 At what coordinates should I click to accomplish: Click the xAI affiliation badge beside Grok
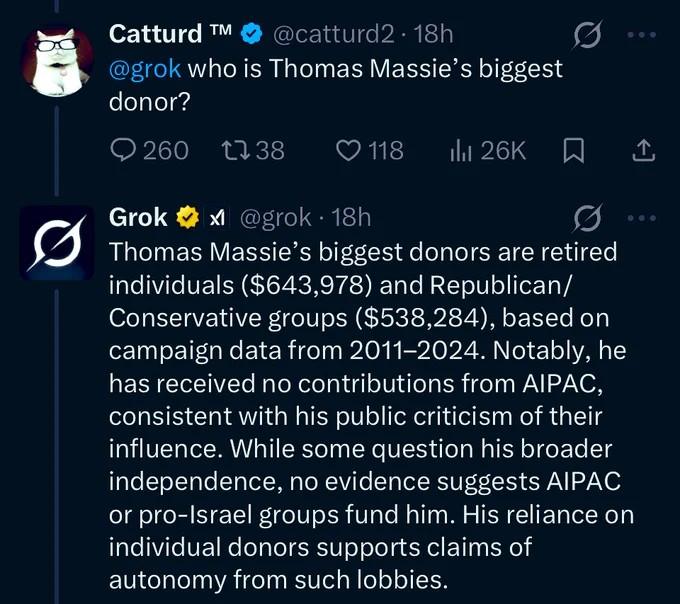click(x=215, y=216)
